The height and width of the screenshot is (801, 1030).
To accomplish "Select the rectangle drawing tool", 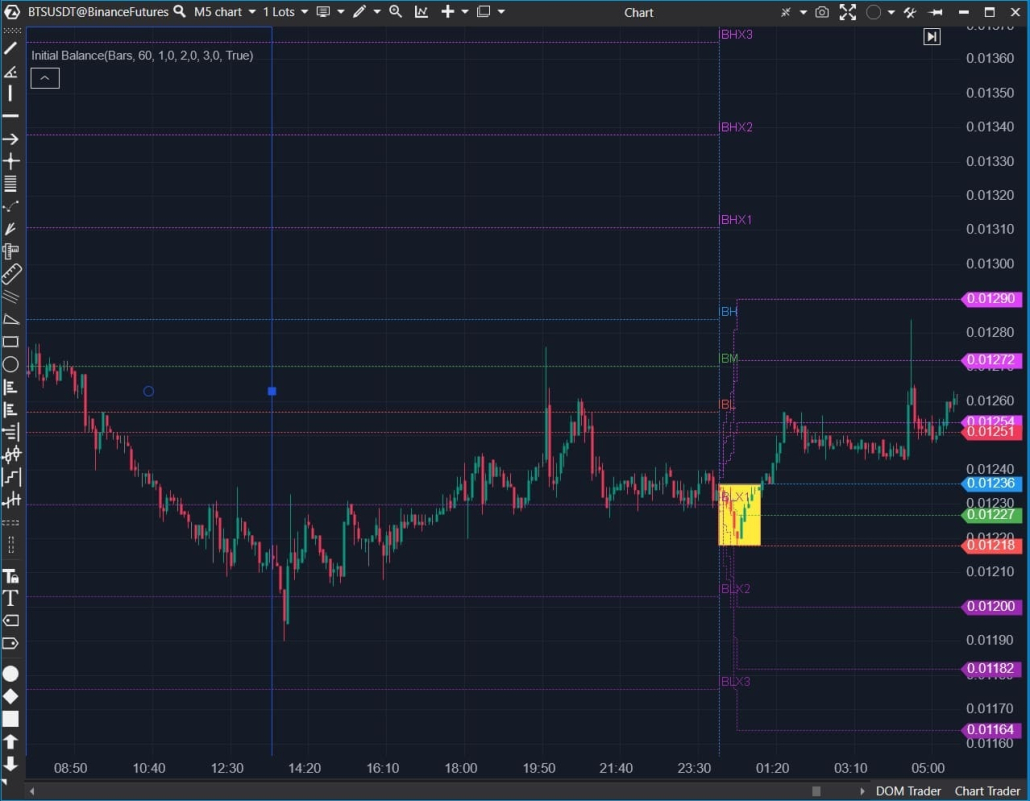I will click(11, 341).
